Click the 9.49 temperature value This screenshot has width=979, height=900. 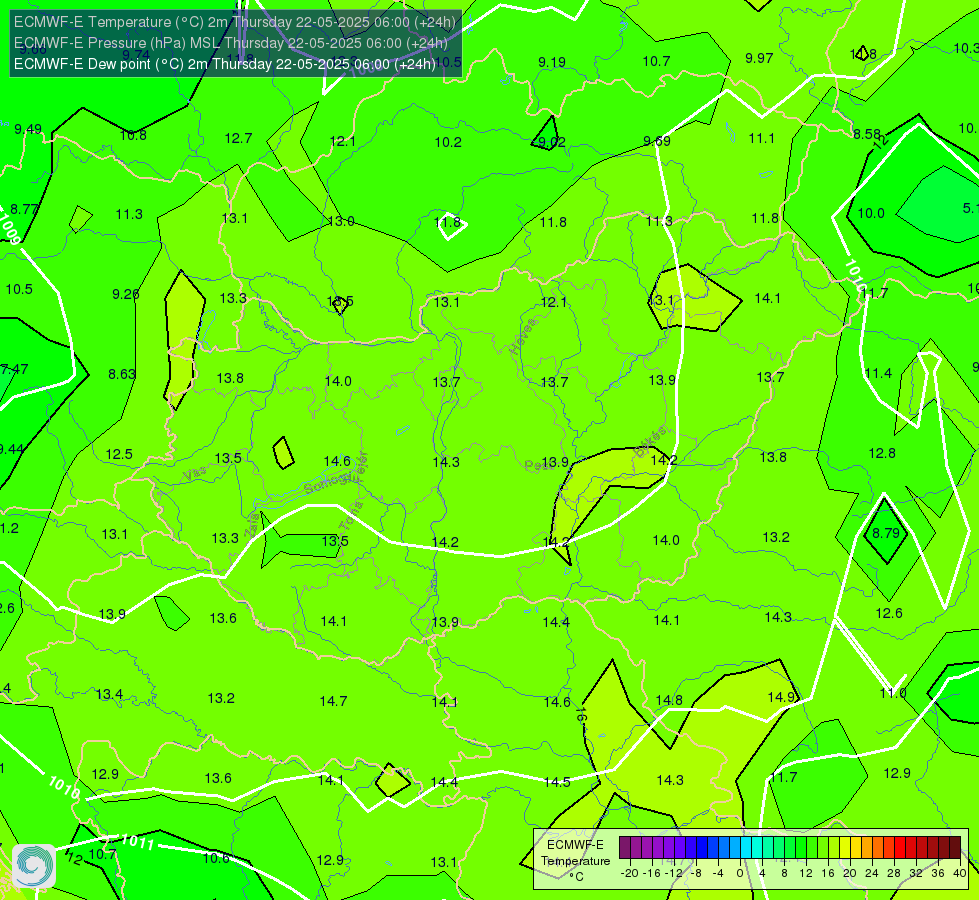[28, 129]
